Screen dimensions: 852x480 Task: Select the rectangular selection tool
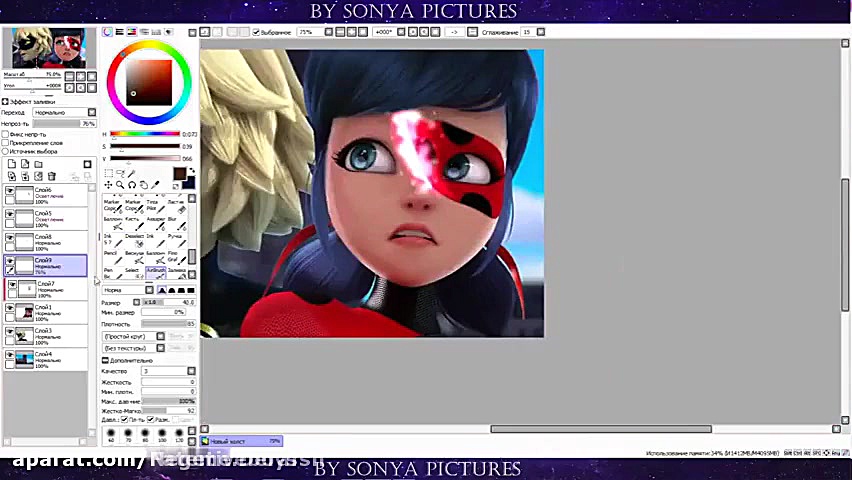coord(108,173)
